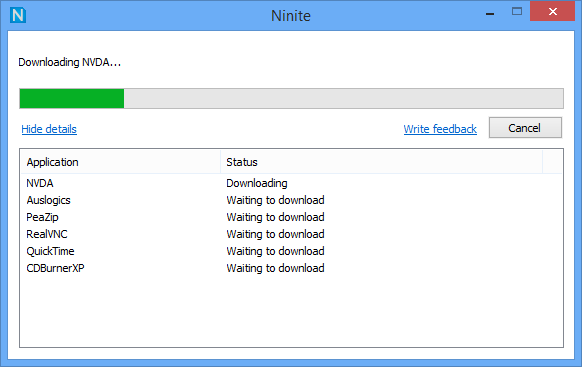The height and width of the screenshot is (367, 582).
Task: Click the Downloading NVDA... status message
Action: (x=69, y=62)
